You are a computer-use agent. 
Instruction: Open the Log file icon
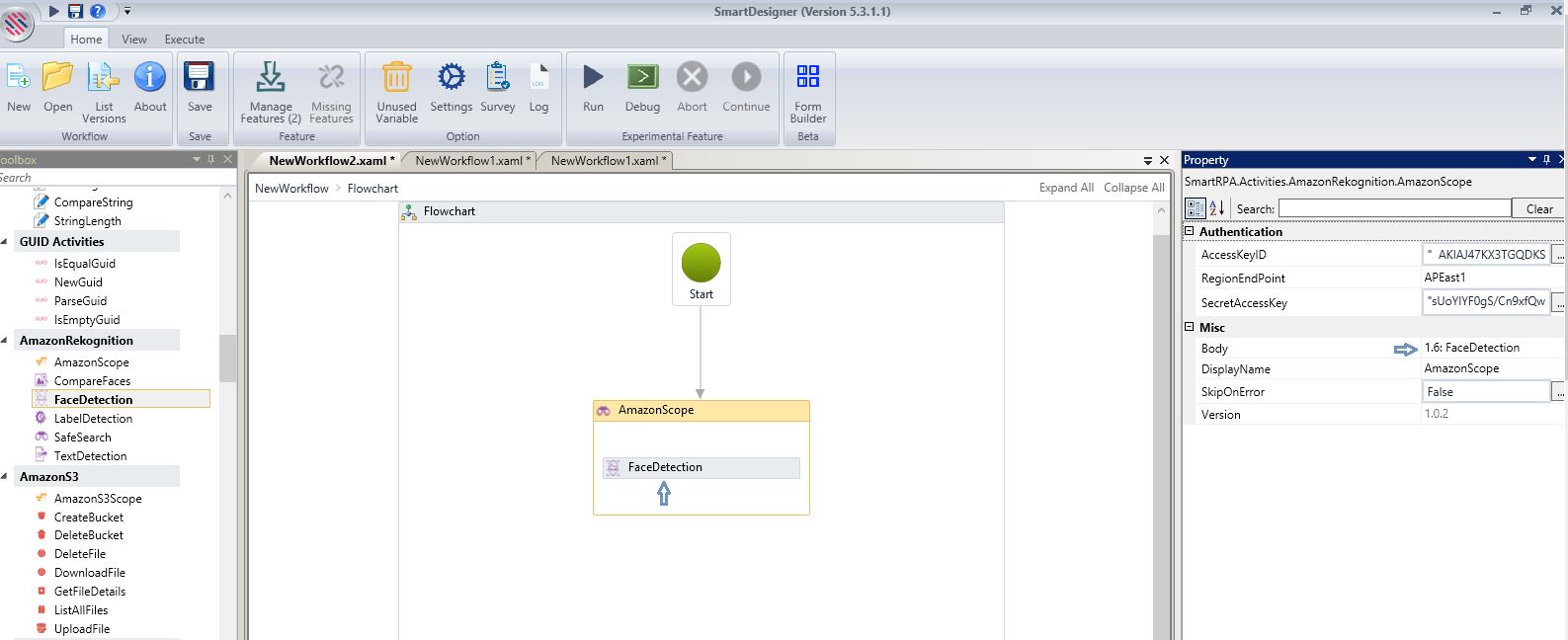click(538, 78)
